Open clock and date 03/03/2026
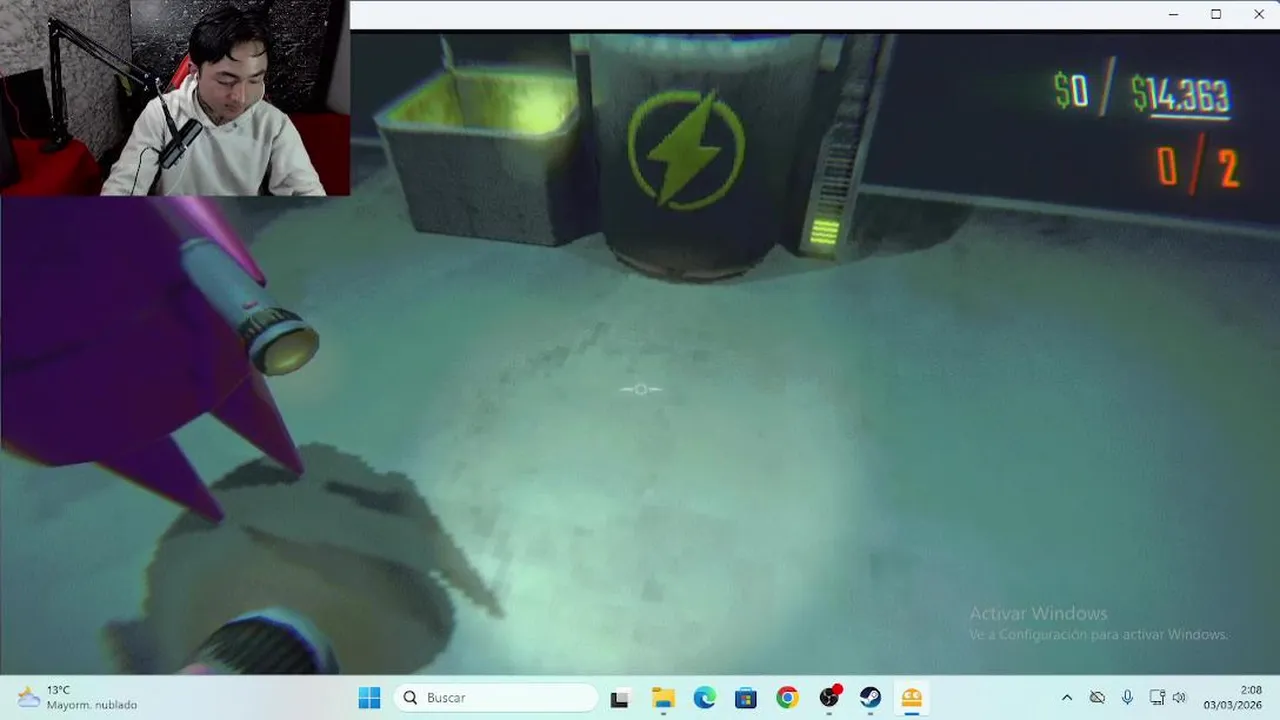Screen dimensions: 1280x720 click(x=1233, y=698)
